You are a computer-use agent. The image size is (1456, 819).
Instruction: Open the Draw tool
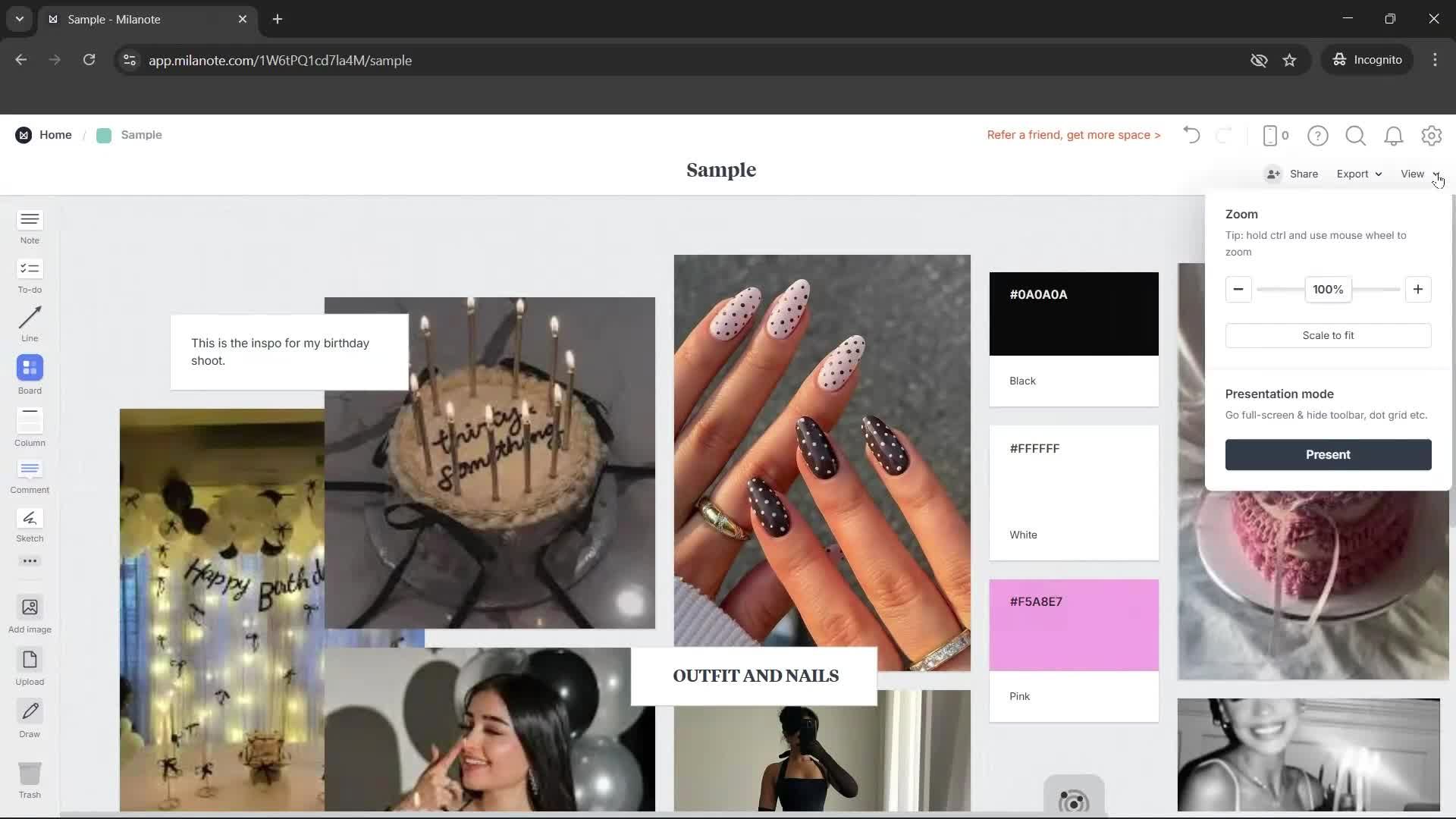click(30, 717)
